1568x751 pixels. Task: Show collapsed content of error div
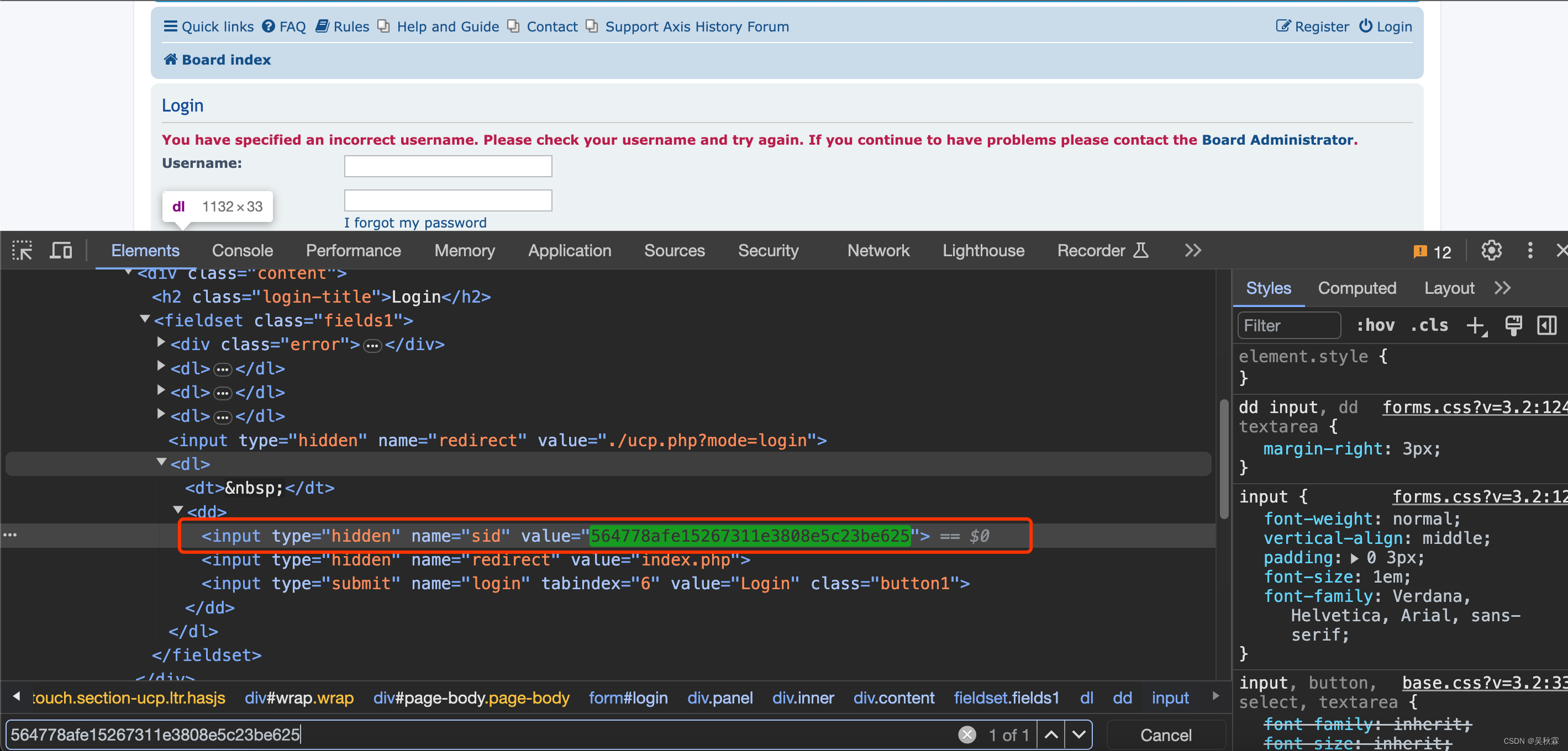[372, 346]
